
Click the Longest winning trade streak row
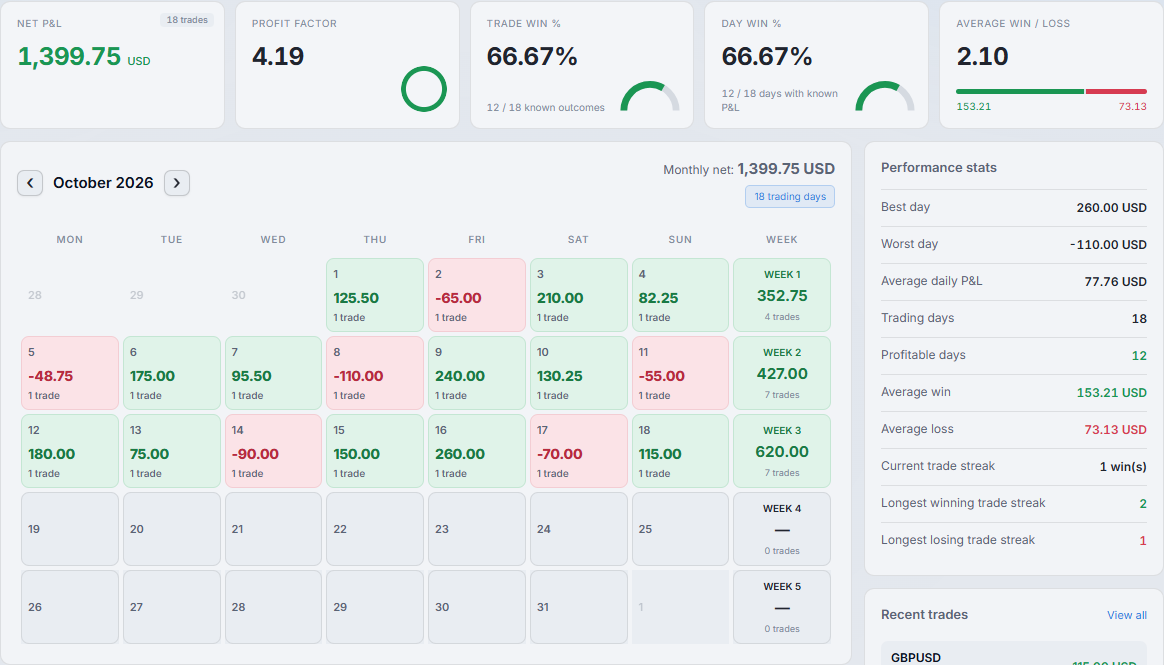pos(1014,504)
